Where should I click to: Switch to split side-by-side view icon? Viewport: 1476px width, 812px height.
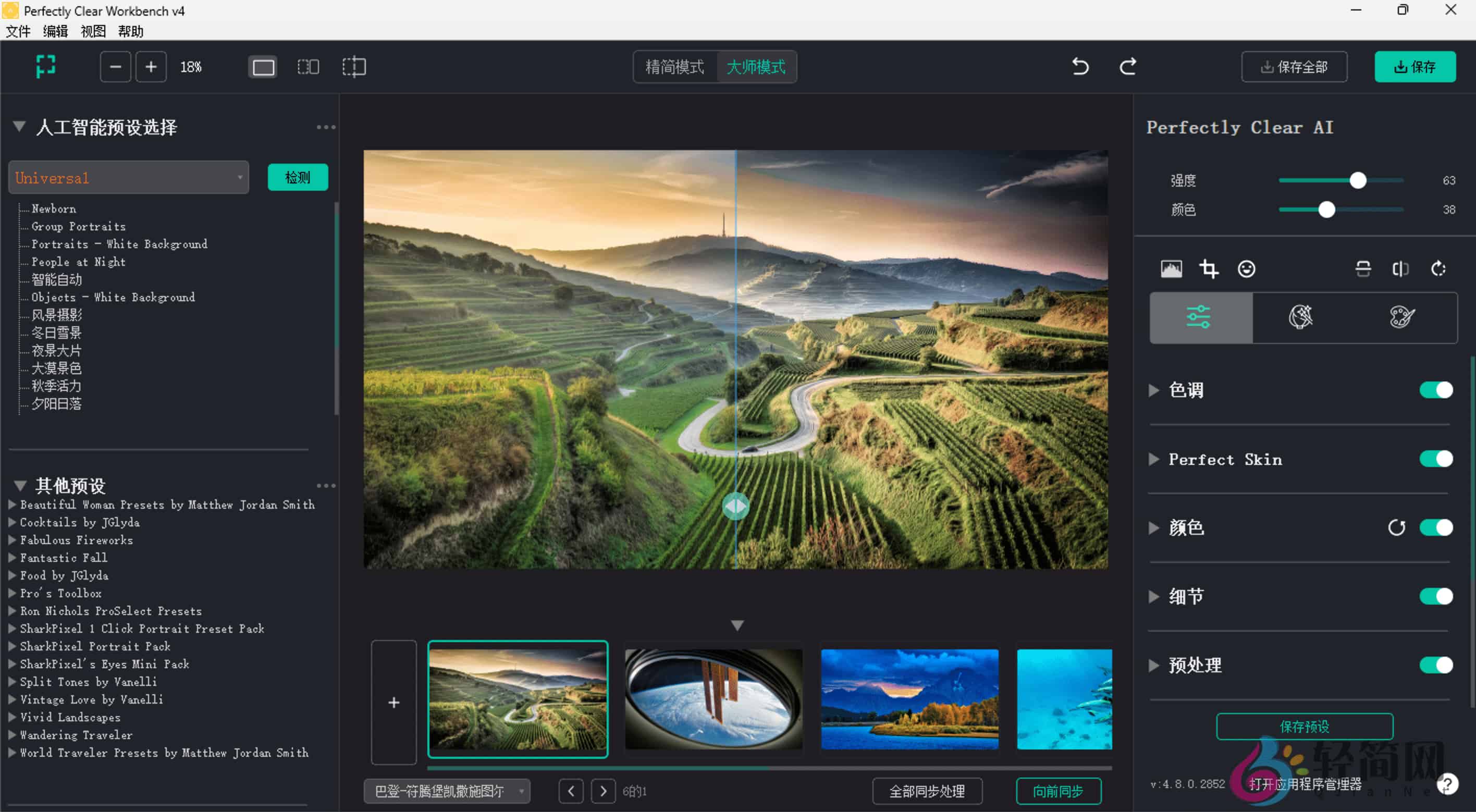coord(308,67)
